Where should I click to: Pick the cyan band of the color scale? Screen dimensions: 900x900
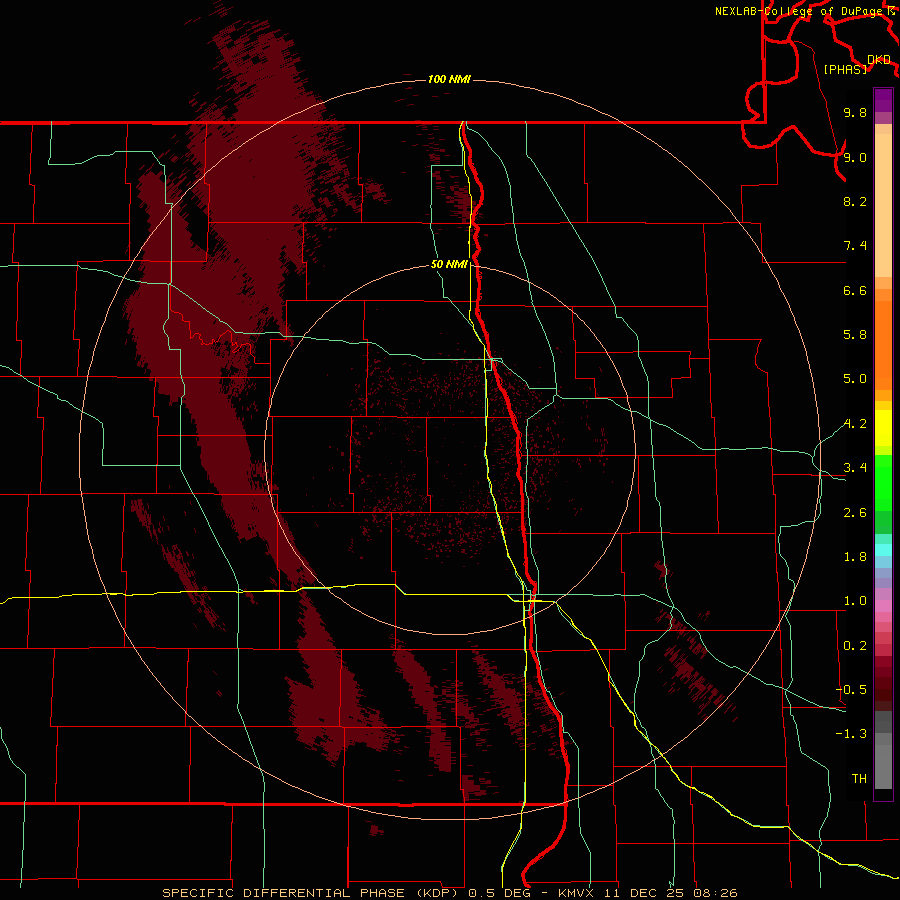point(883,550)
